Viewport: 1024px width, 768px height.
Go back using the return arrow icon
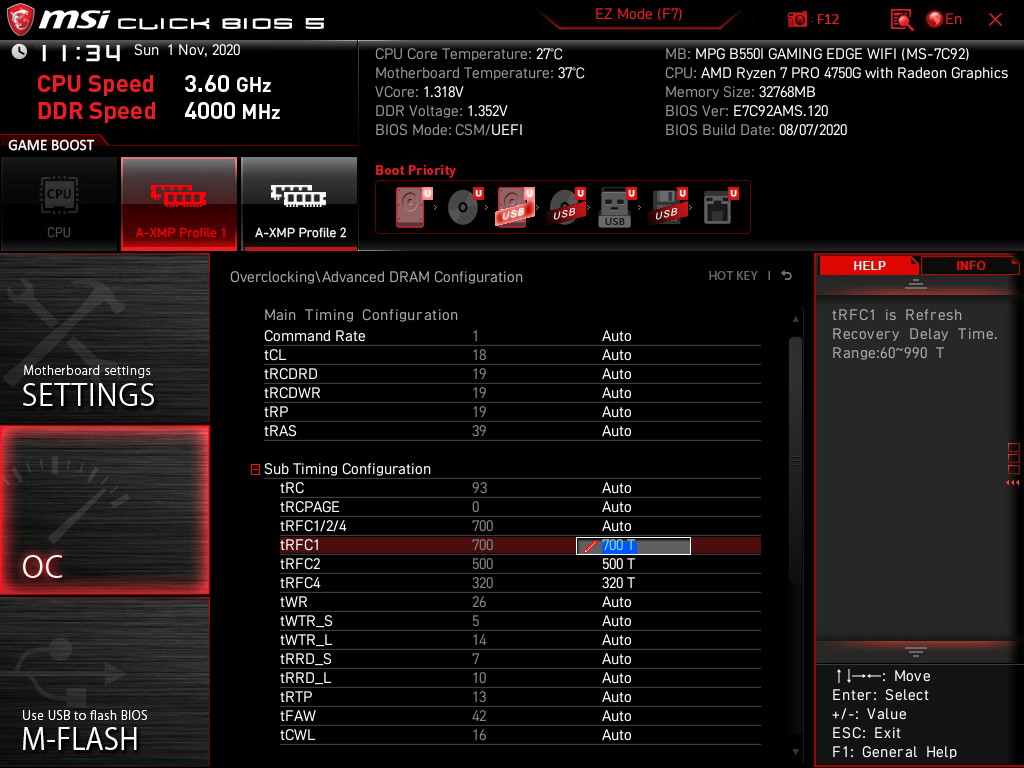(x=787, y=276)
